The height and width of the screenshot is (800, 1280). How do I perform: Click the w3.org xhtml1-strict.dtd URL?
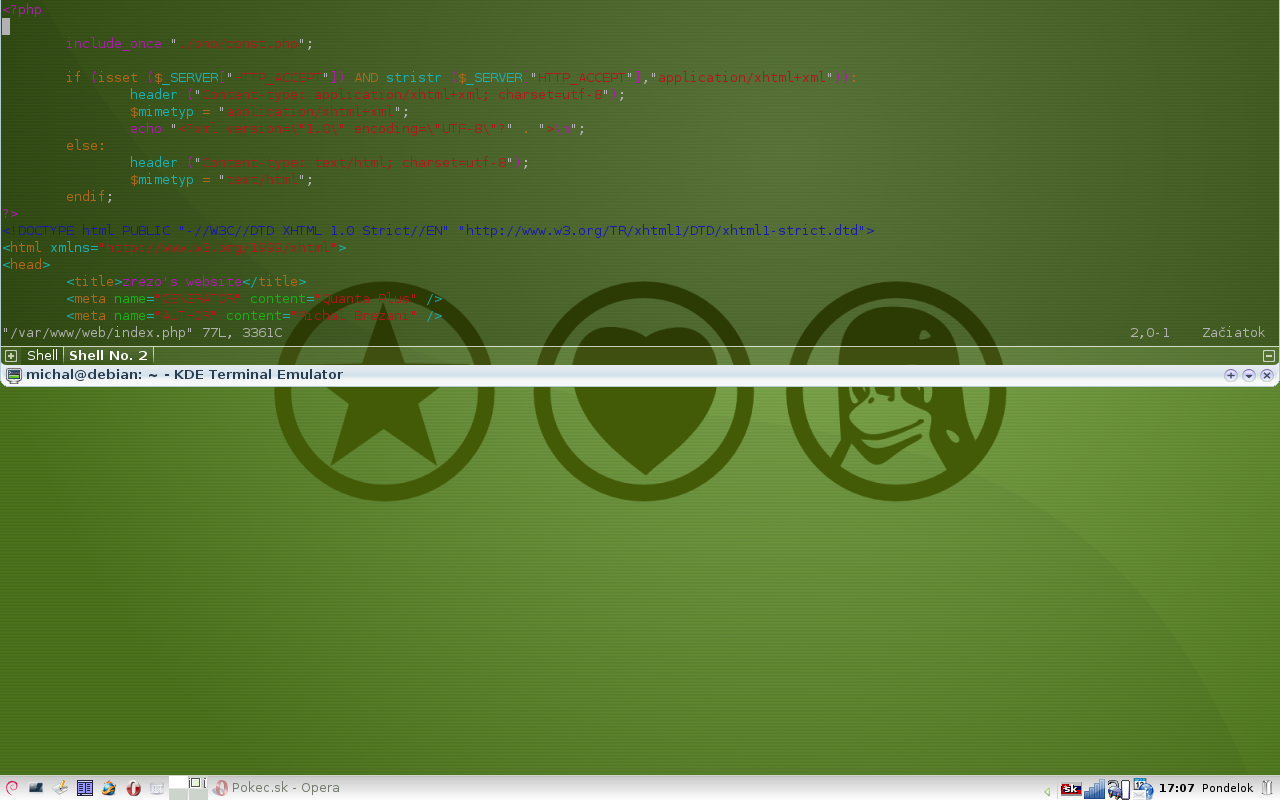point(662,230)
